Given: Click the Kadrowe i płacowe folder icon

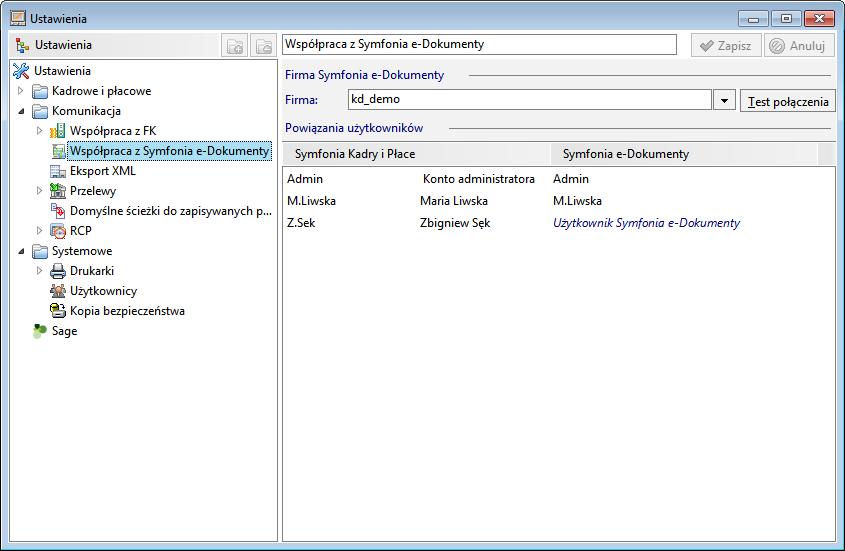Looking at the screenshot, I should [40, 91].
